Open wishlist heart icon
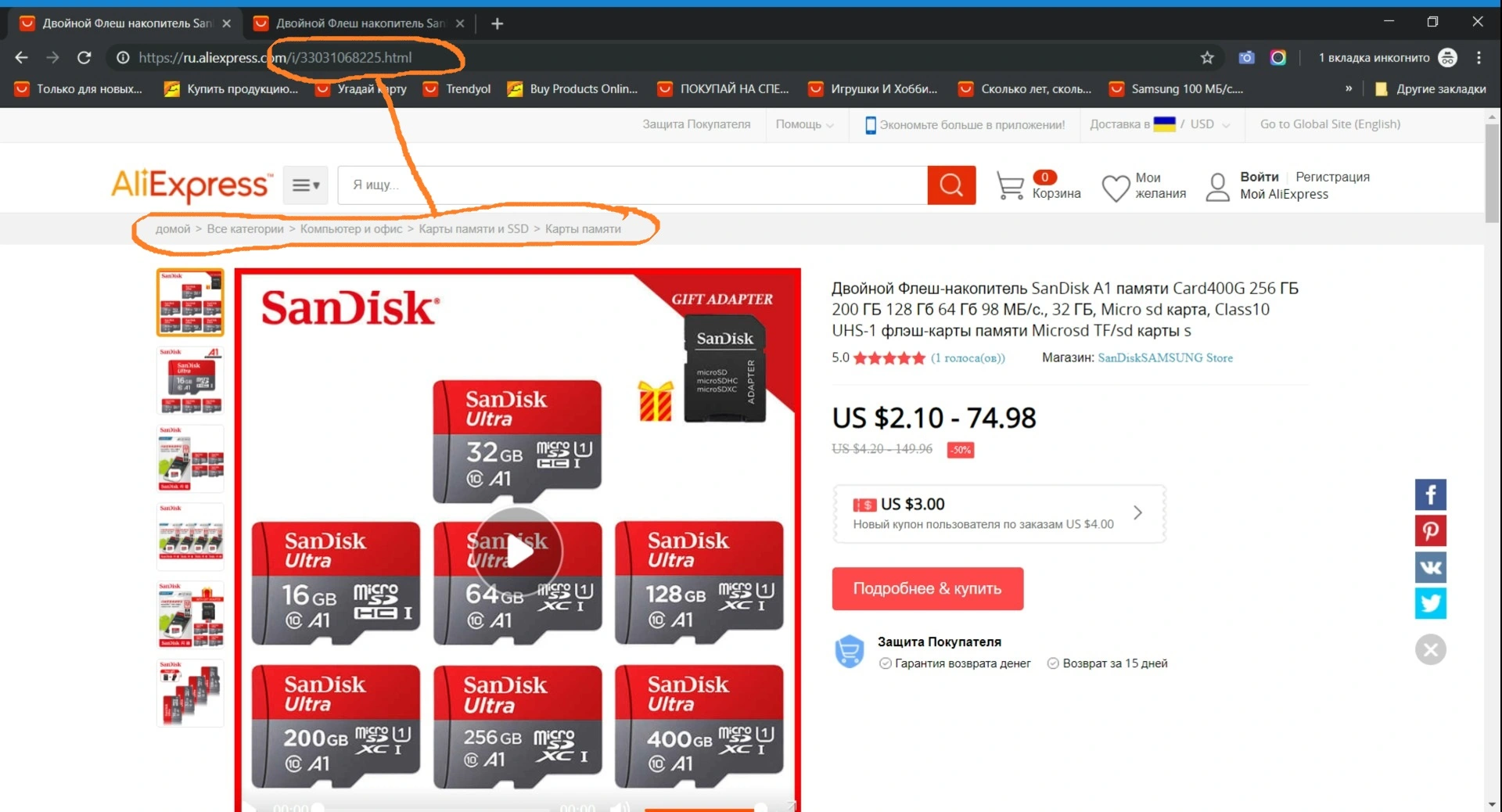 coord(1116,188)
